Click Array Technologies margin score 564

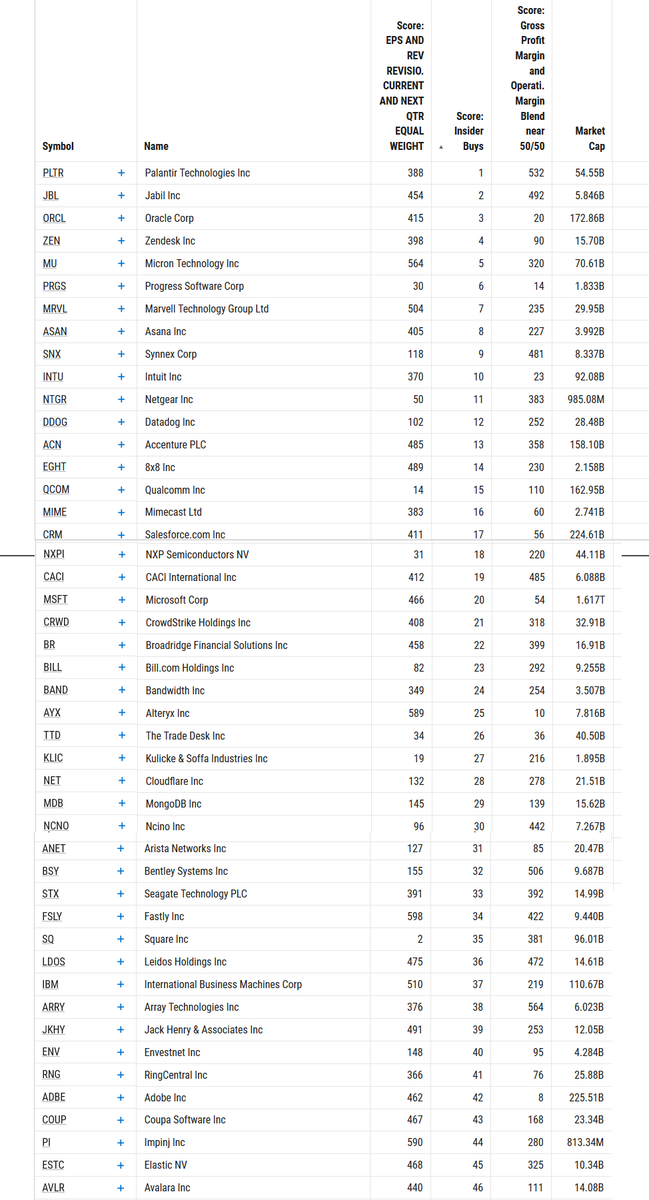(536, 1007)
